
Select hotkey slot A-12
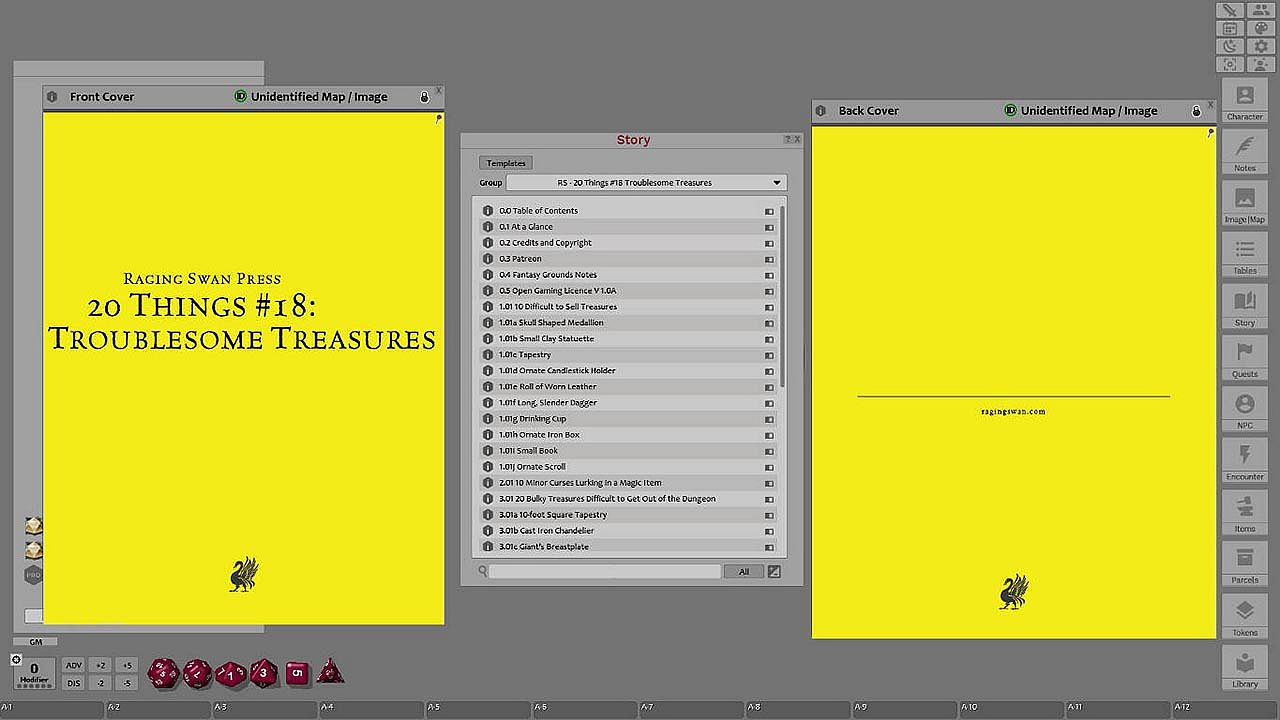(1226, 709)
